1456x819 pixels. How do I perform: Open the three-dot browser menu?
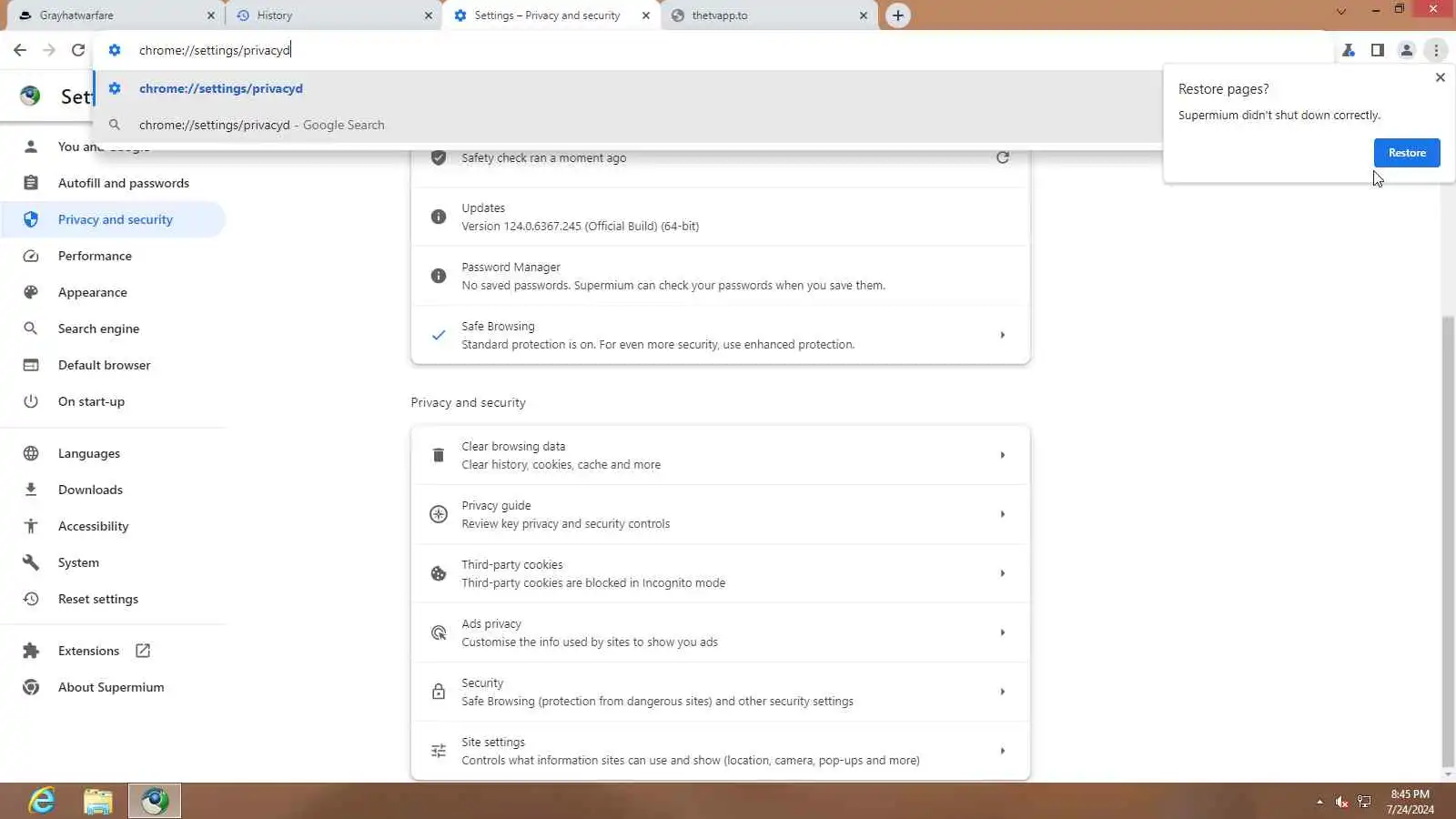click(x=1436, y=50)
